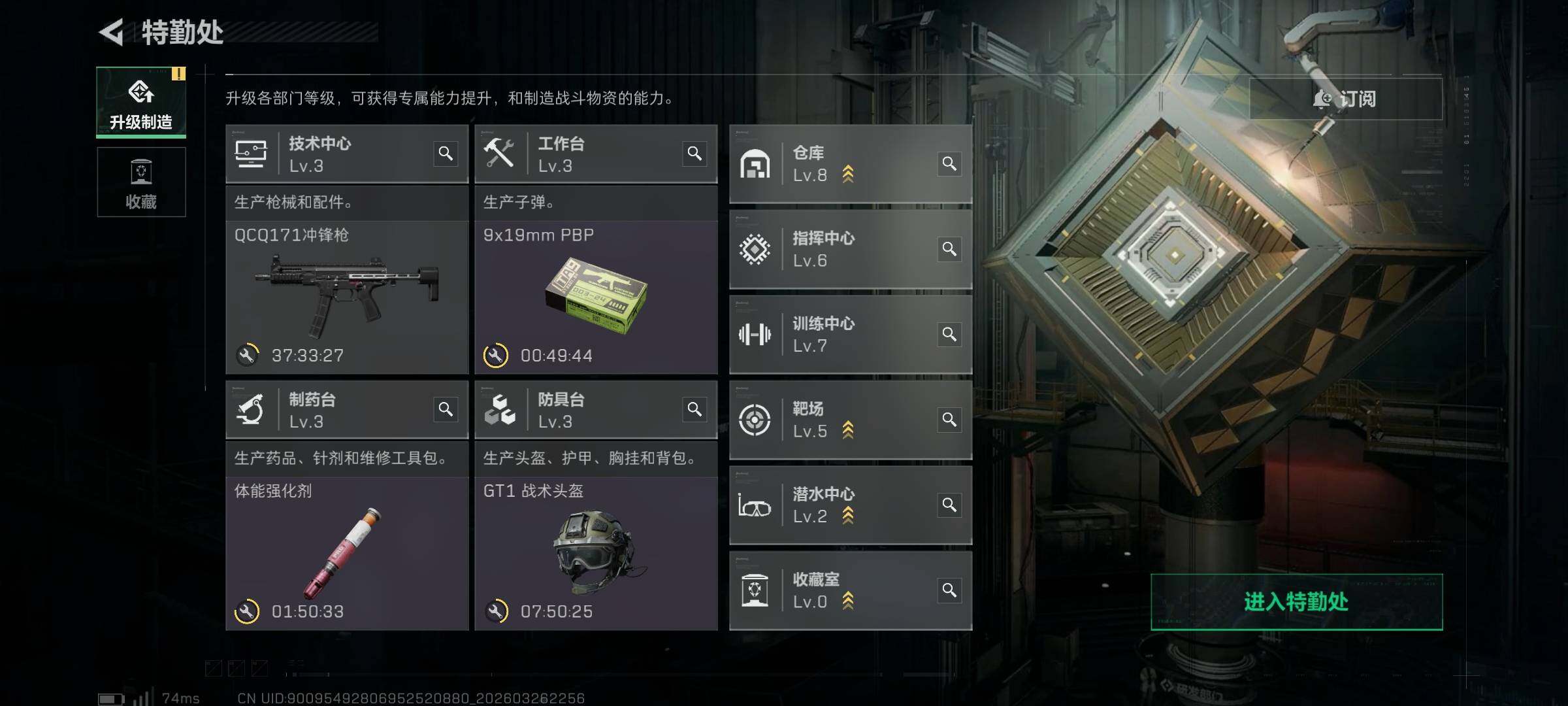Screen dimensions: 1568x706
Task: Open magnifier details for 技术中心
Action: 446,154
